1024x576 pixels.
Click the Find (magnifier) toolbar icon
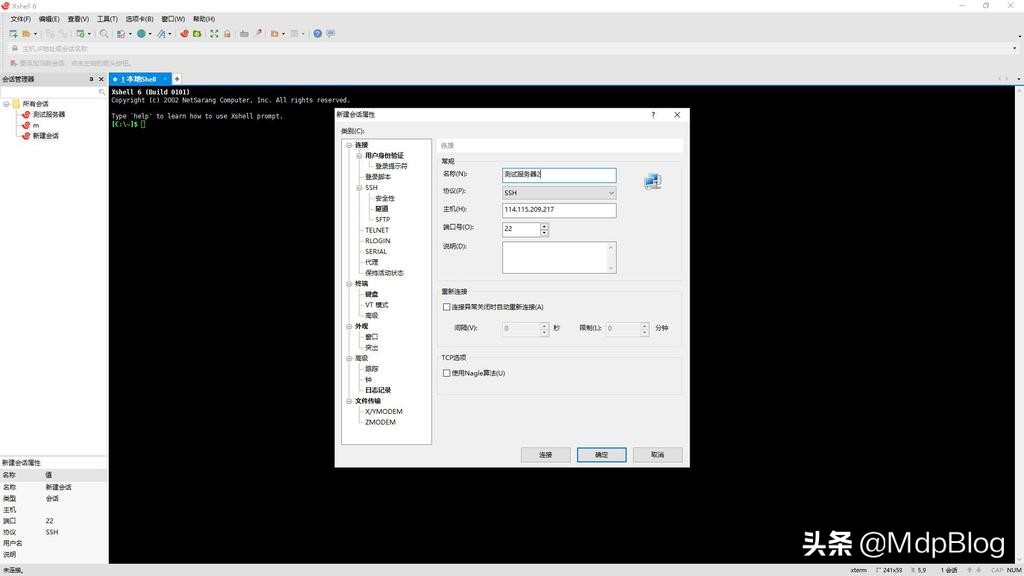click(x=103, y=33)
